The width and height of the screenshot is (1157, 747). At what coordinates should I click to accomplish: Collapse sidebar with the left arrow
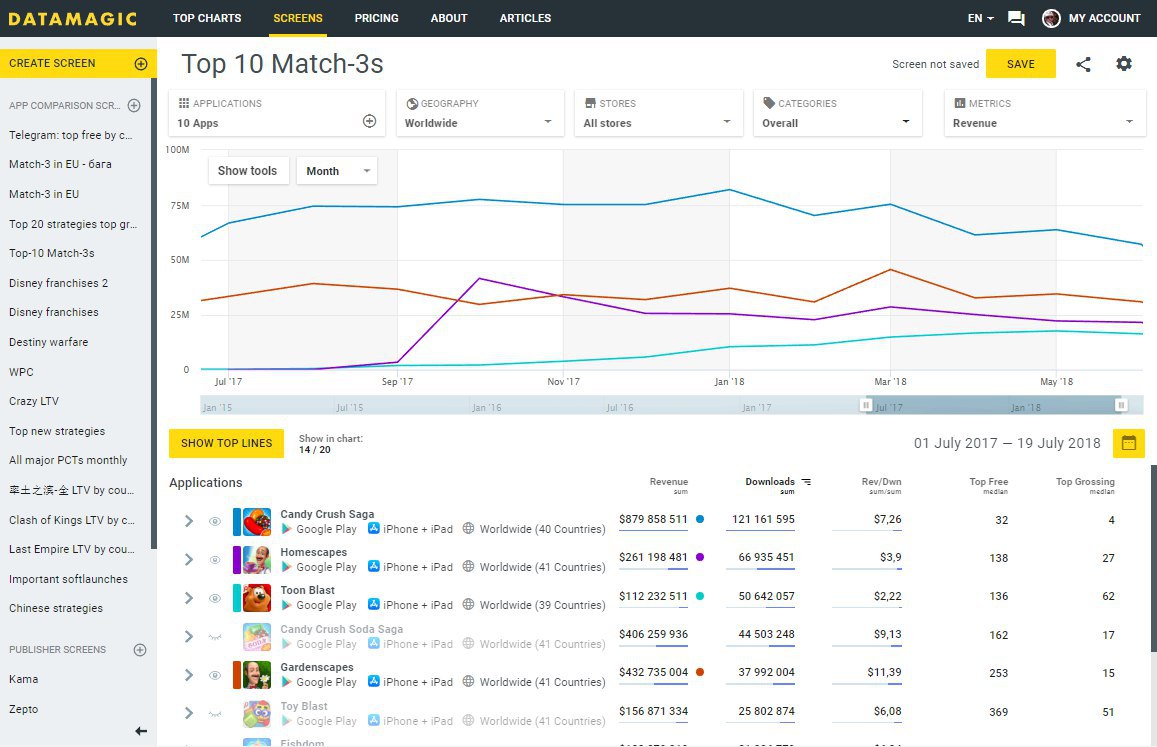[141, 731]
